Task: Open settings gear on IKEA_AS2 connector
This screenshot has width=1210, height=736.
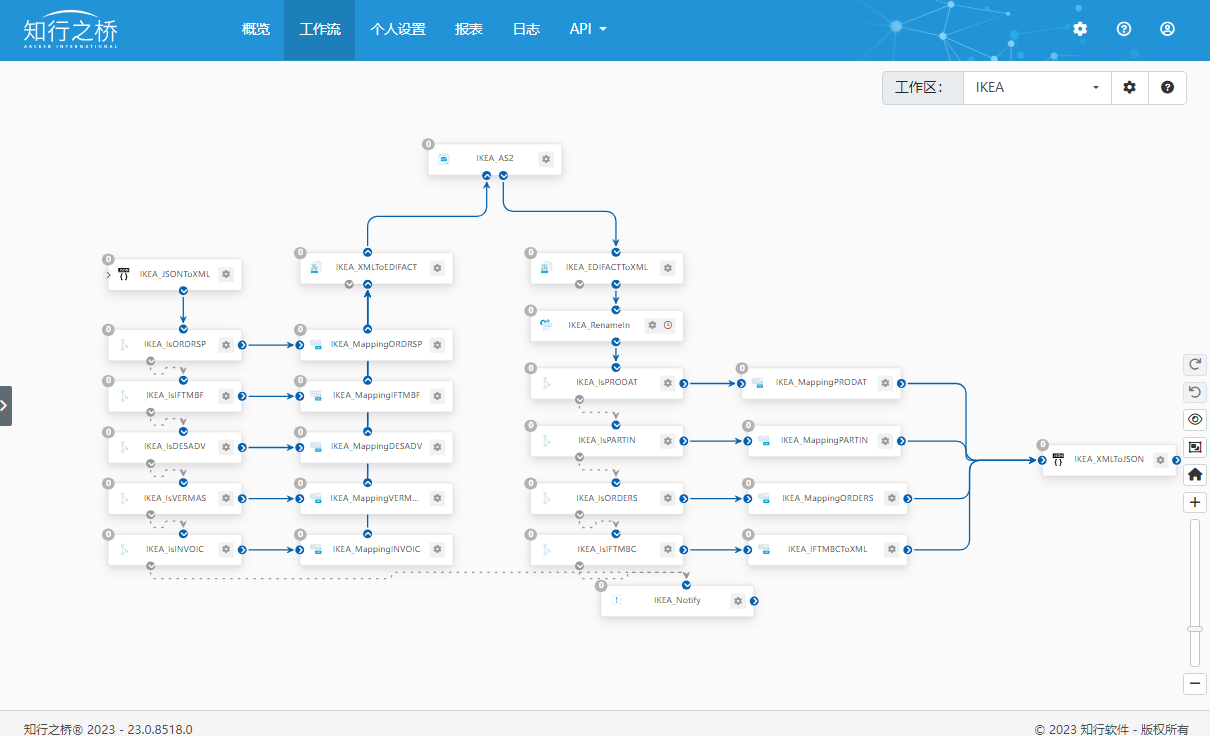Action: [x=546, y=159]
